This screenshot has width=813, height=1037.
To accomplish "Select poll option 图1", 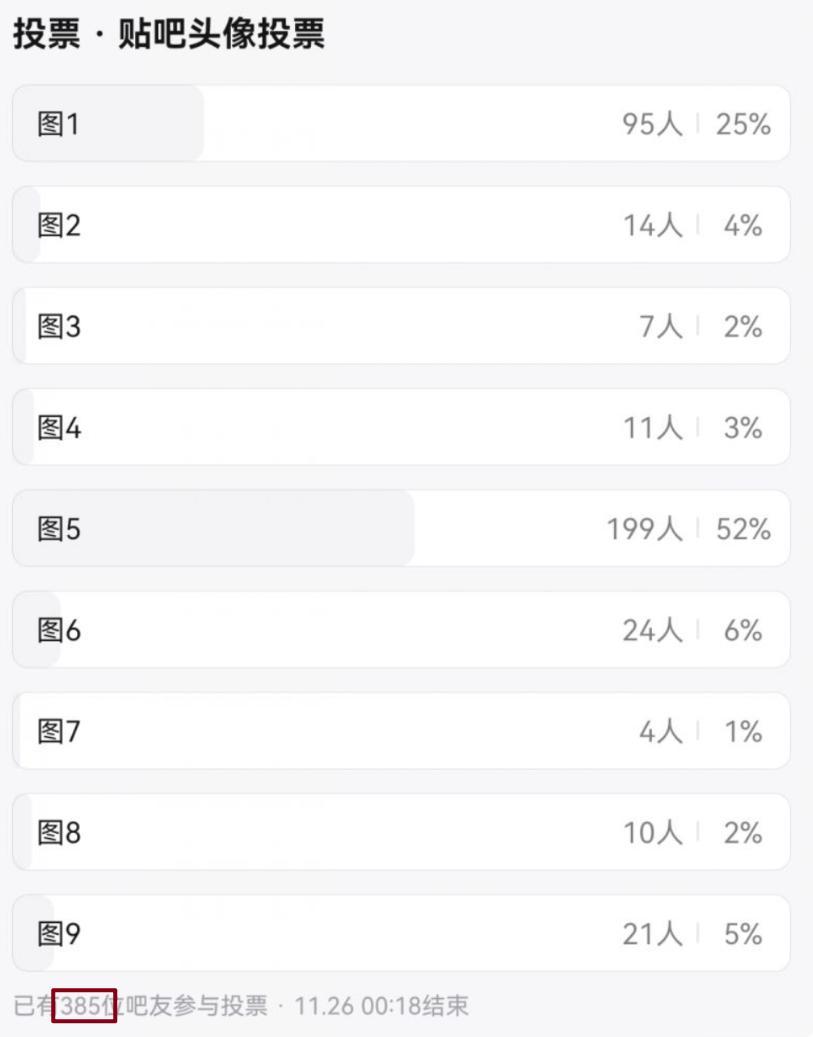I will 400,124.
